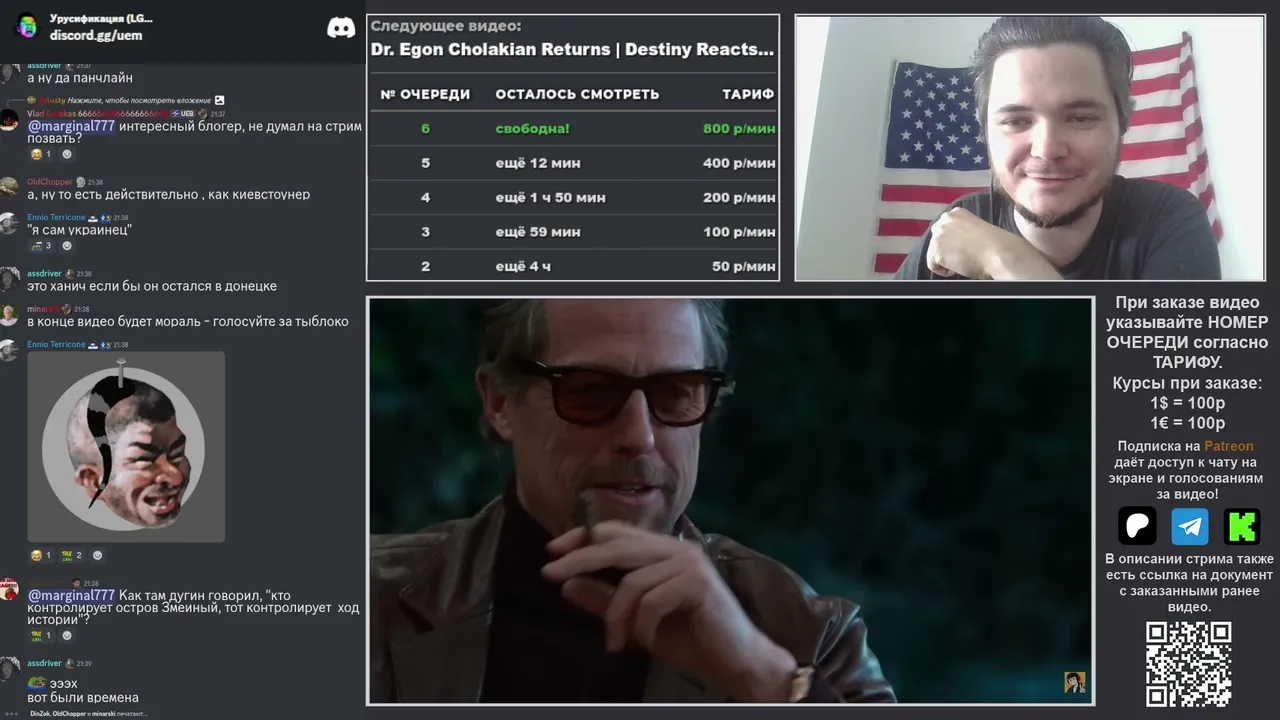1280x720 pixels.
Task: Click the message 'это ханич если бы он остался в донецке'
Action: [152, 286]
